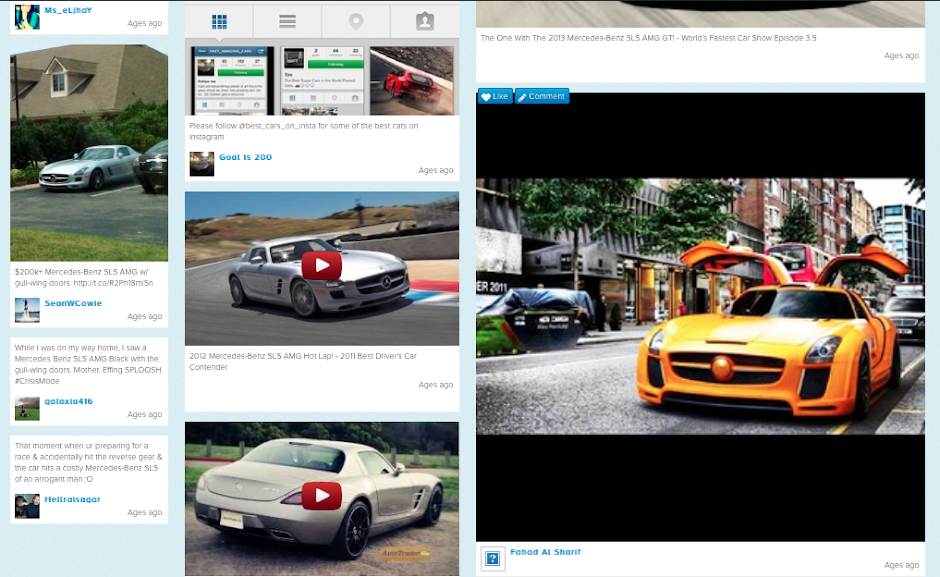
Task: Open the tagged photos profile tab
Action: [x=424, y=22]
